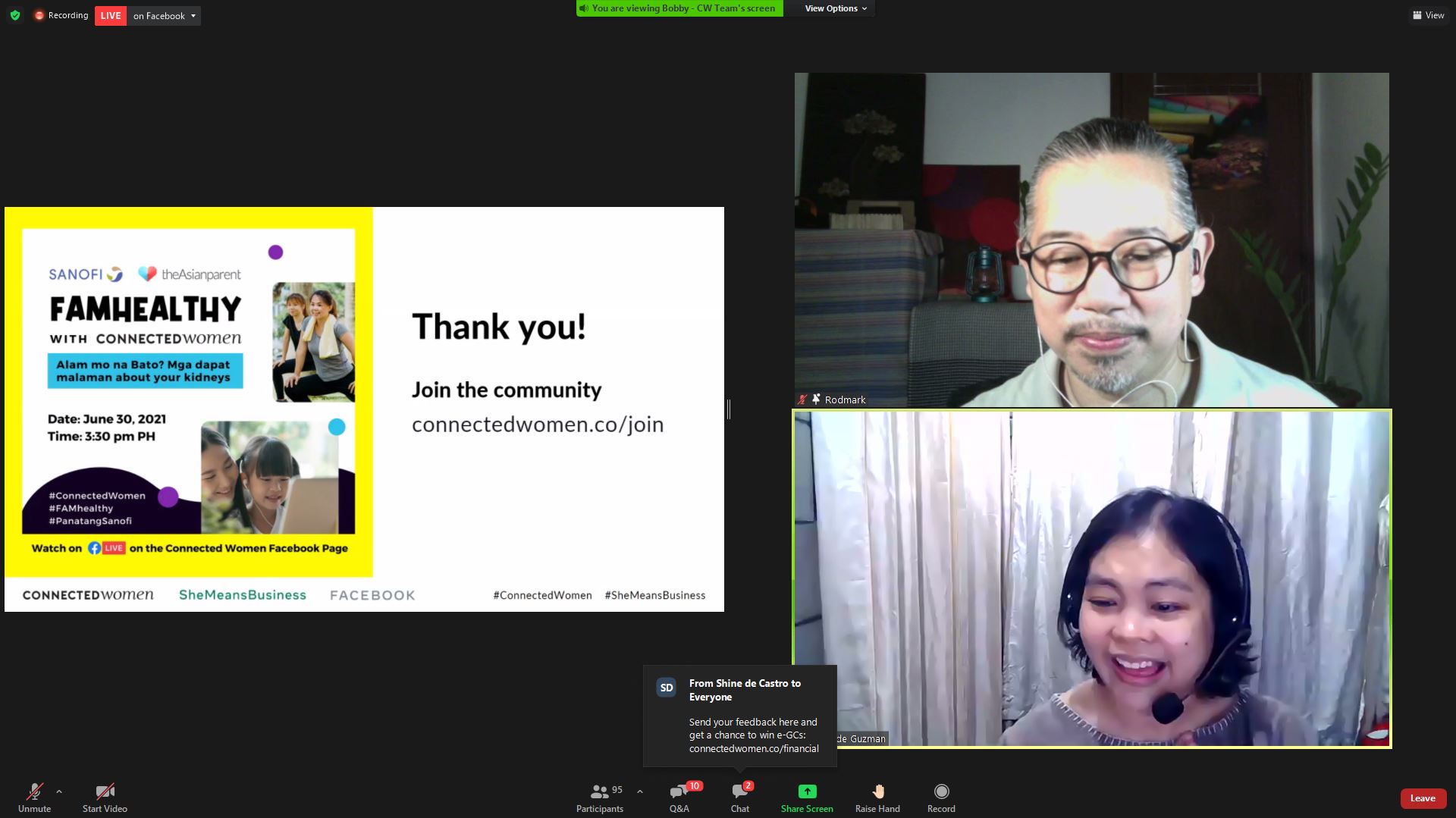The width and height of the screenshot is (1456, 818).
Task: Click the red LIVE badge
Action: tap(111, 16)
